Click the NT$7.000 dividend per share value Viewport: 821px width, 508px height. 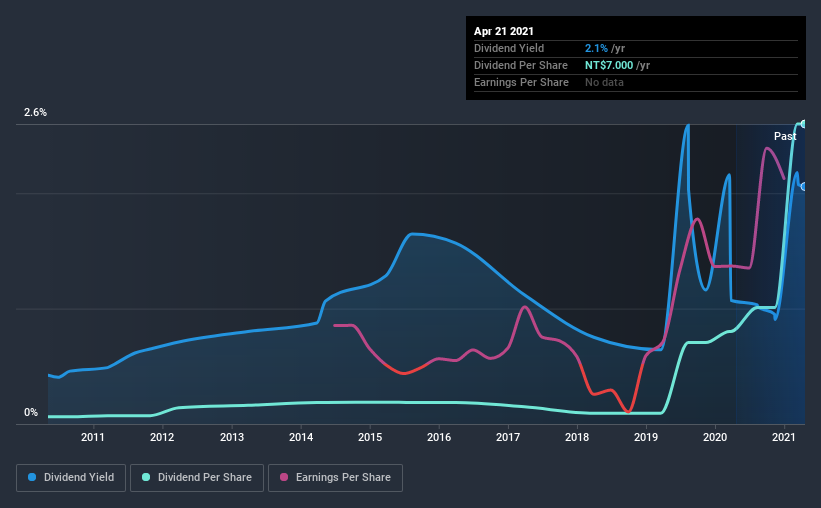coord(609,65)
